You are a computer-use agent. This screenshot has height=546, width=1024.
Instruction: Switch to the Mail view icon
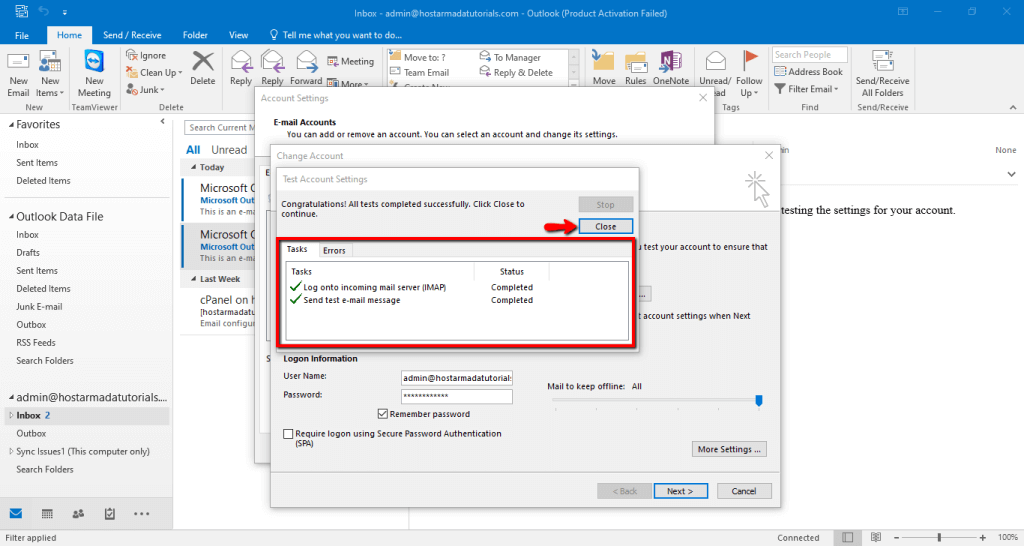[16, 514]
